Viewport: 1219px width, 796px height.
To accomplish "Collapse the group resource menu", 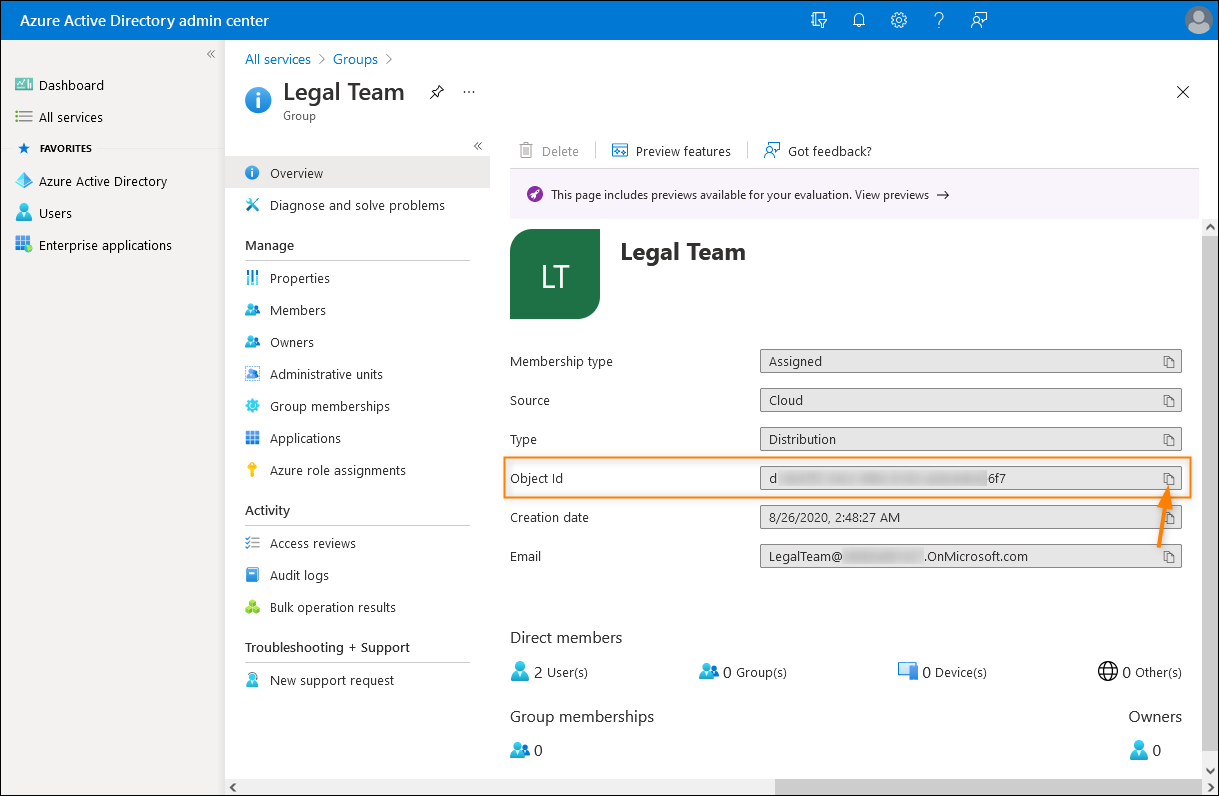I will (x=478, y=146).
